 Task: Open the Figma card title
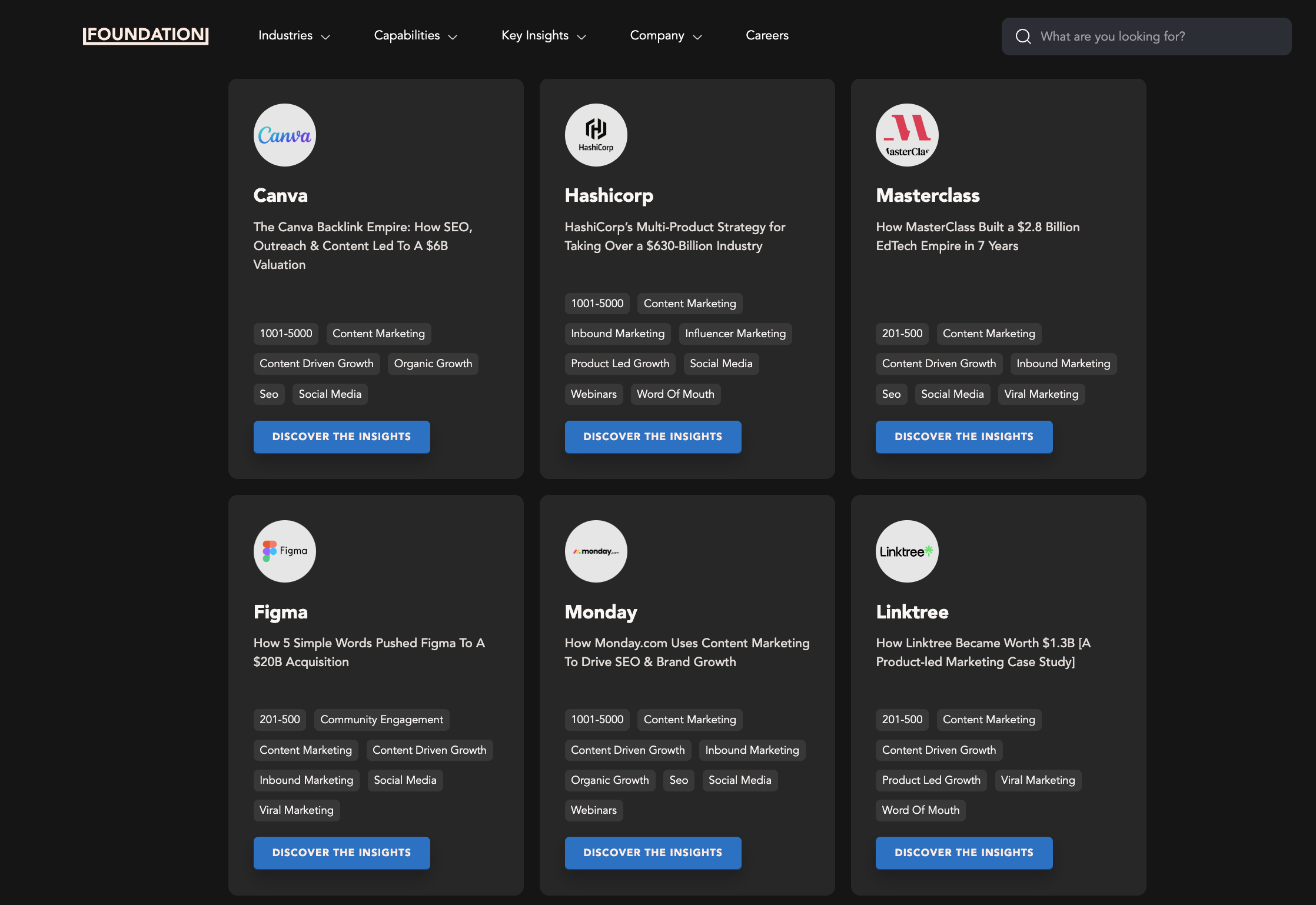tap(281, 612)
